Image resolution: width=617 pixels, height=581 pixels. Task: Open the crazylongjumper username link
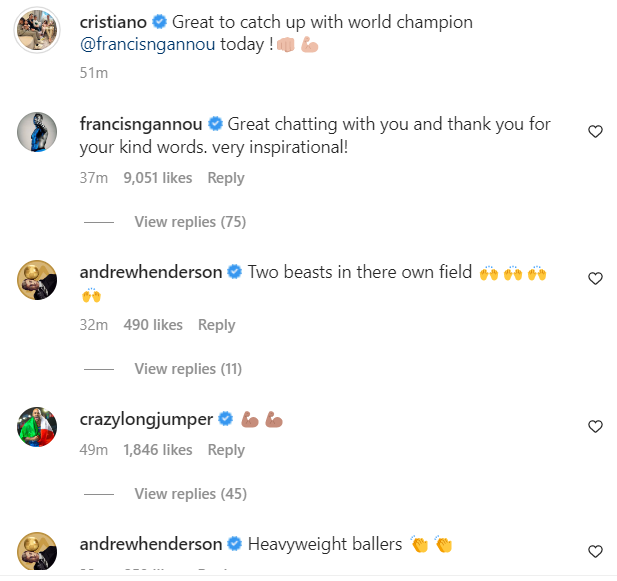pos(146,420)
